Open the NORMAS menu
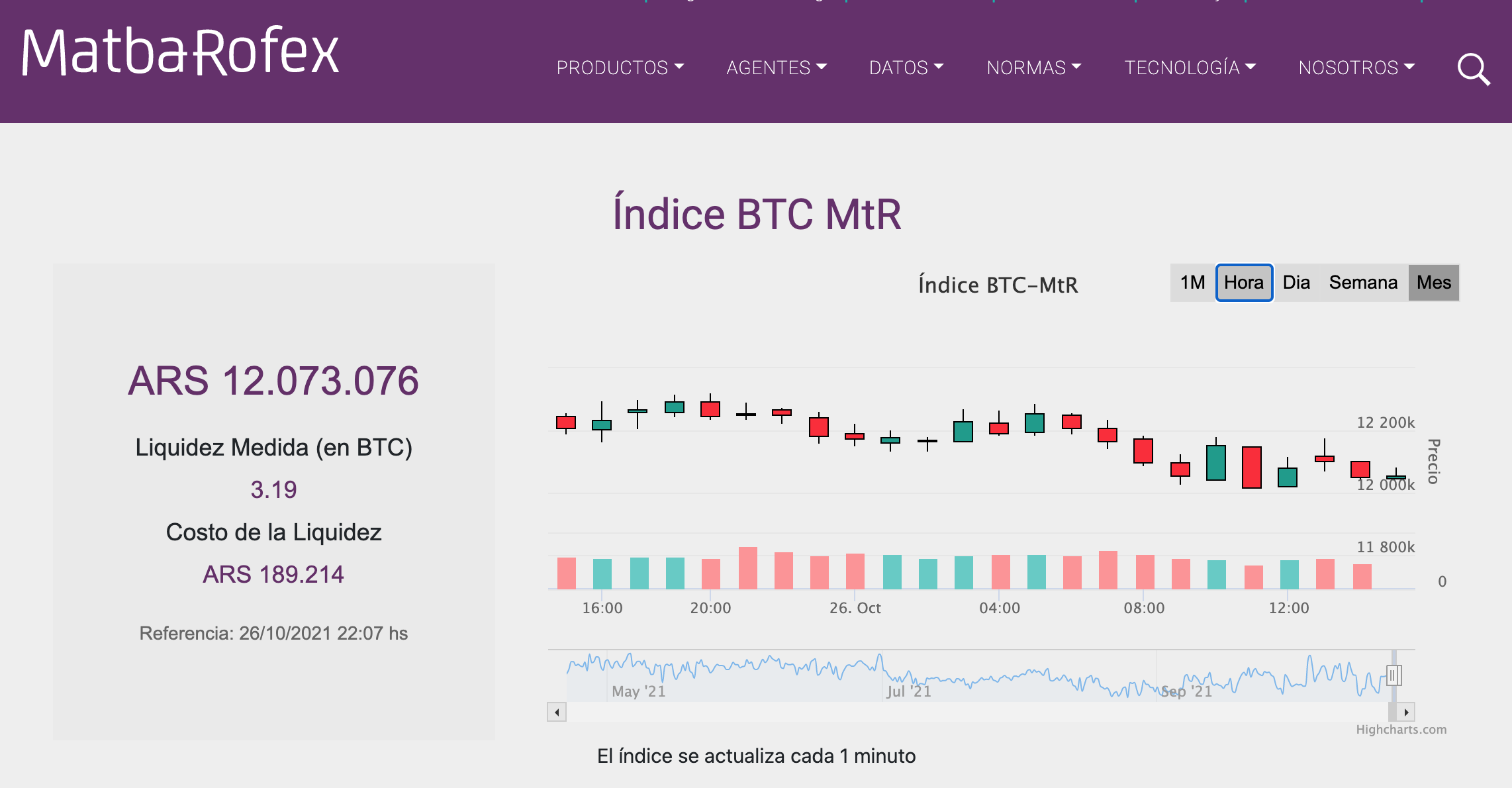This screenshot has width=1512, height=788. [x=1033, y=68]
